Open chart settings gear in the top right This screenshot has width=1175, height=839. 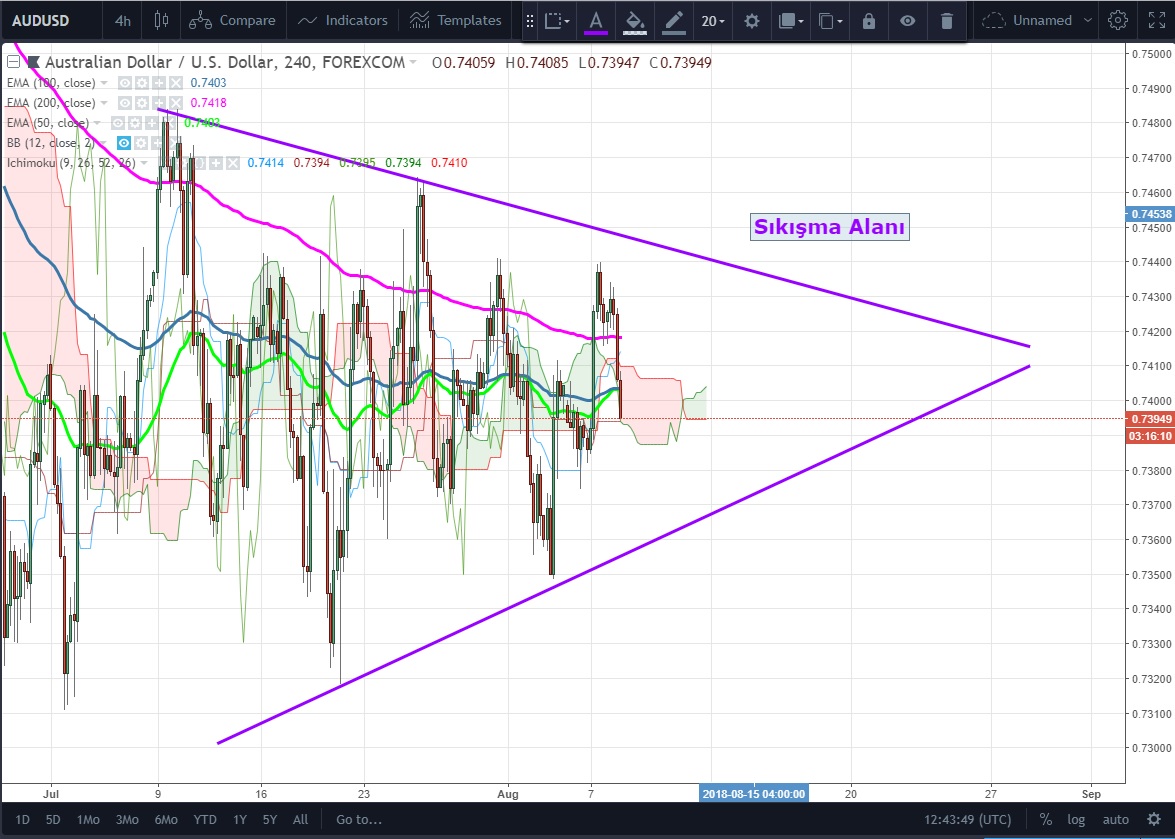[1118, 20]
